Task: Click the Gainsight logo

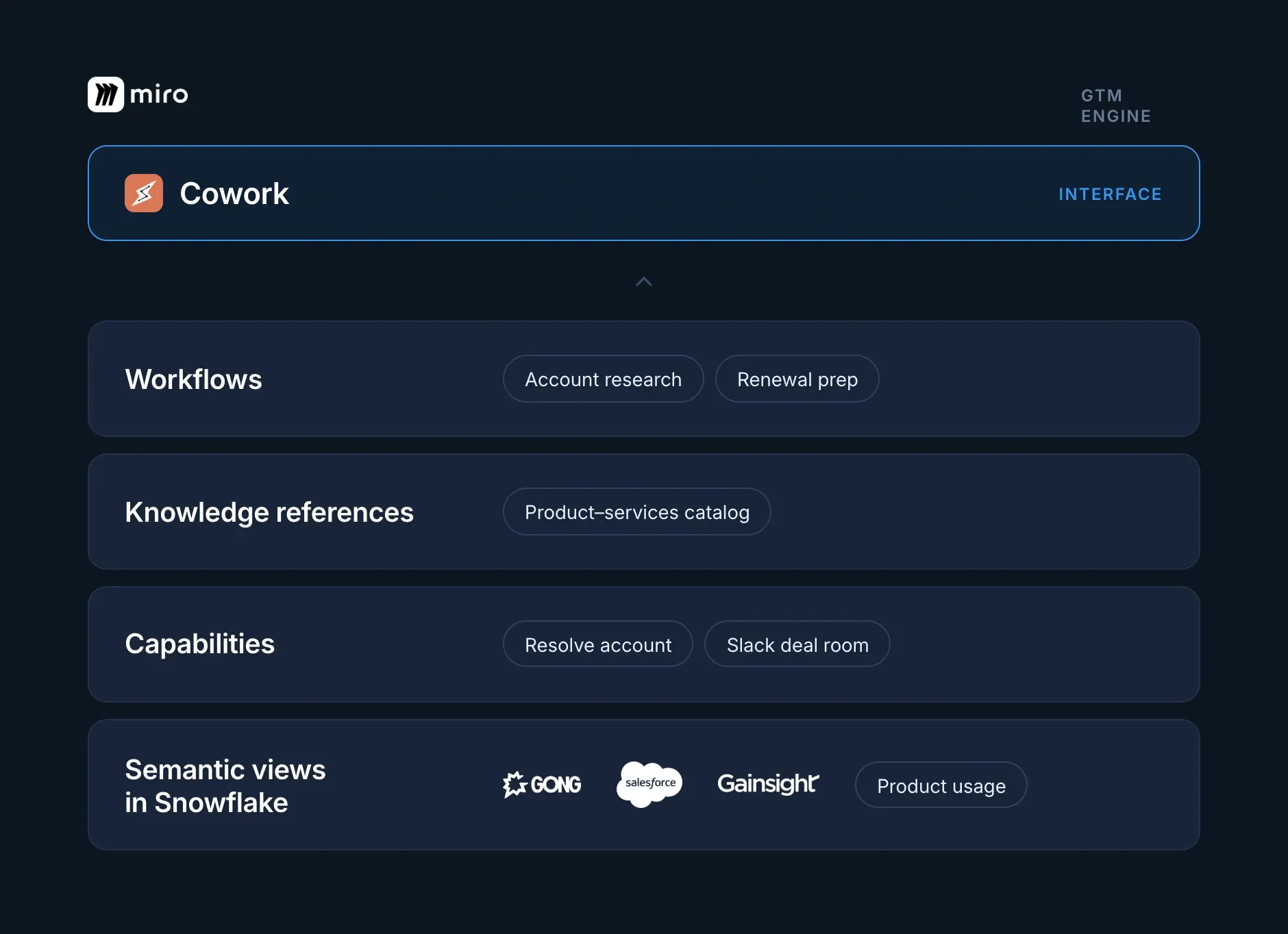Action: click(768, 784)
